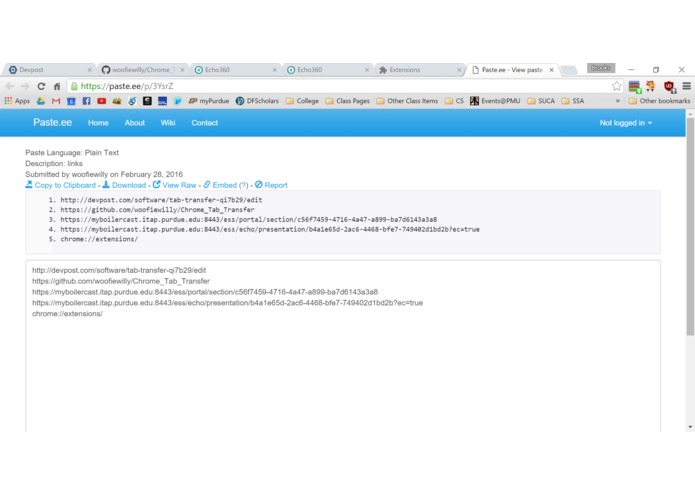Open the uBlock Origin shield icon
Viewport: 695px width, 494px height.
(669, 87)
